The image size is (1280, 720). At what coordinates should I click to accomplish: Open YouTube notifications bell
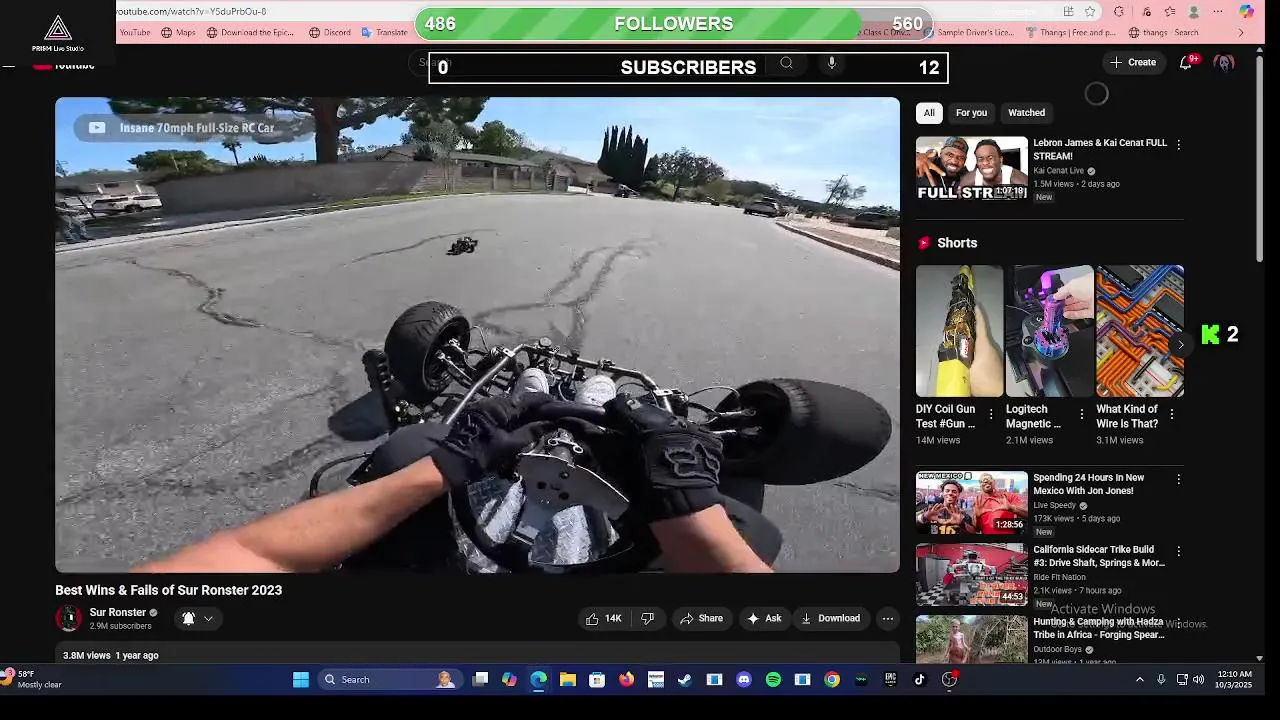tap(1186, 62)
